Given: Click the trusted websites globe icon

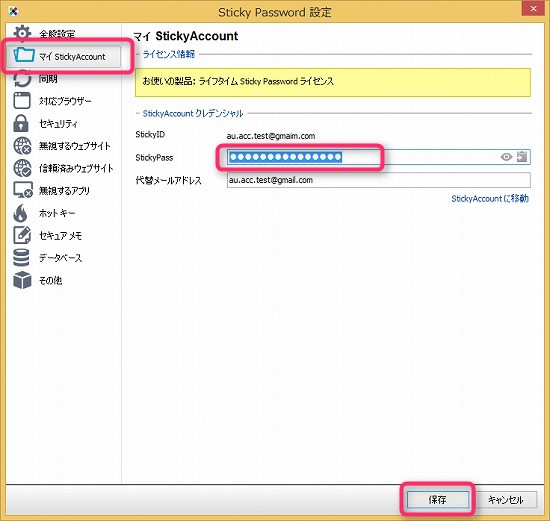Looking at the screenshot, I should (x=22, y=168).
